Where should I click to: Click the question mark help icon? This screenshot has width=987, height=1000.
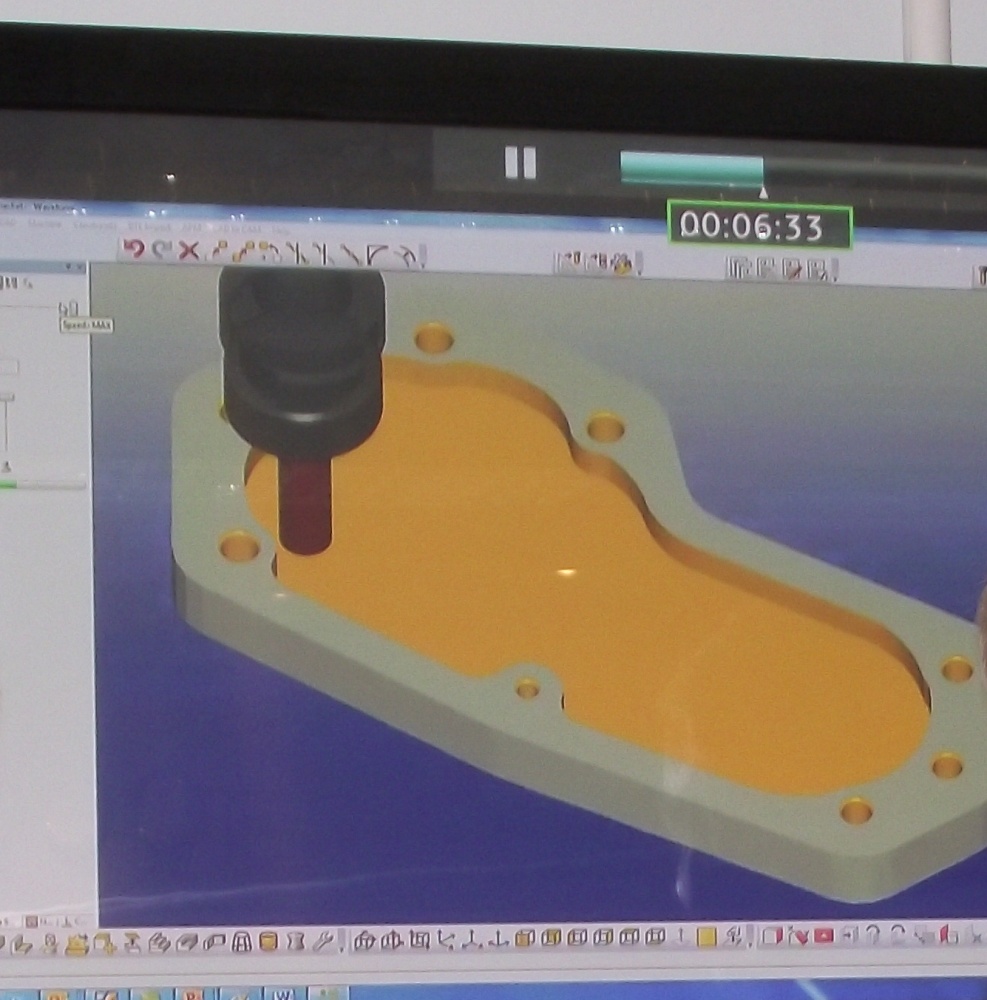point(872,936)
